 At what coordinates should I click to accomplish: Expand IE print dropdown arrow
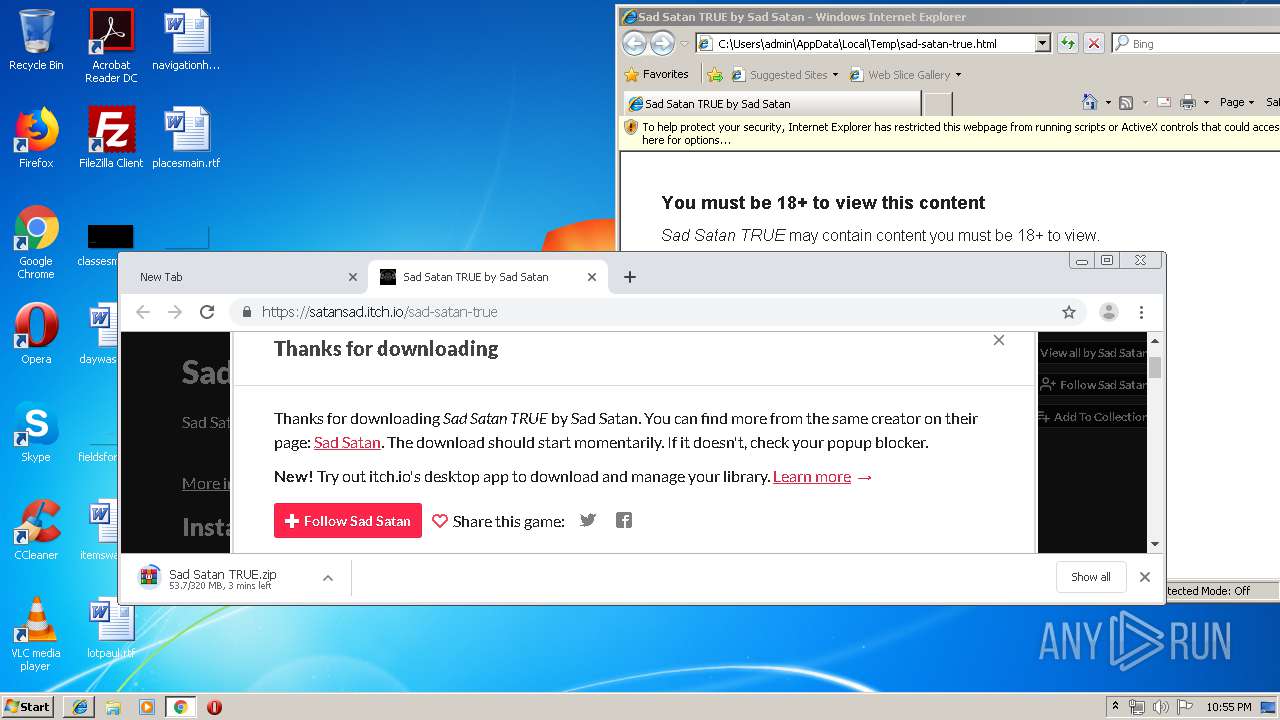pos(1206,102)
